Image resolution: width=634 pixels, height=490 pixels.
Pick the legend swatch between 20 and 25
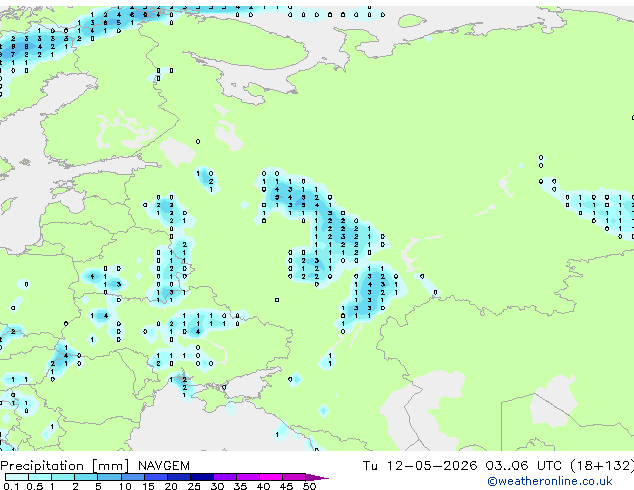(x=179, y=477)
